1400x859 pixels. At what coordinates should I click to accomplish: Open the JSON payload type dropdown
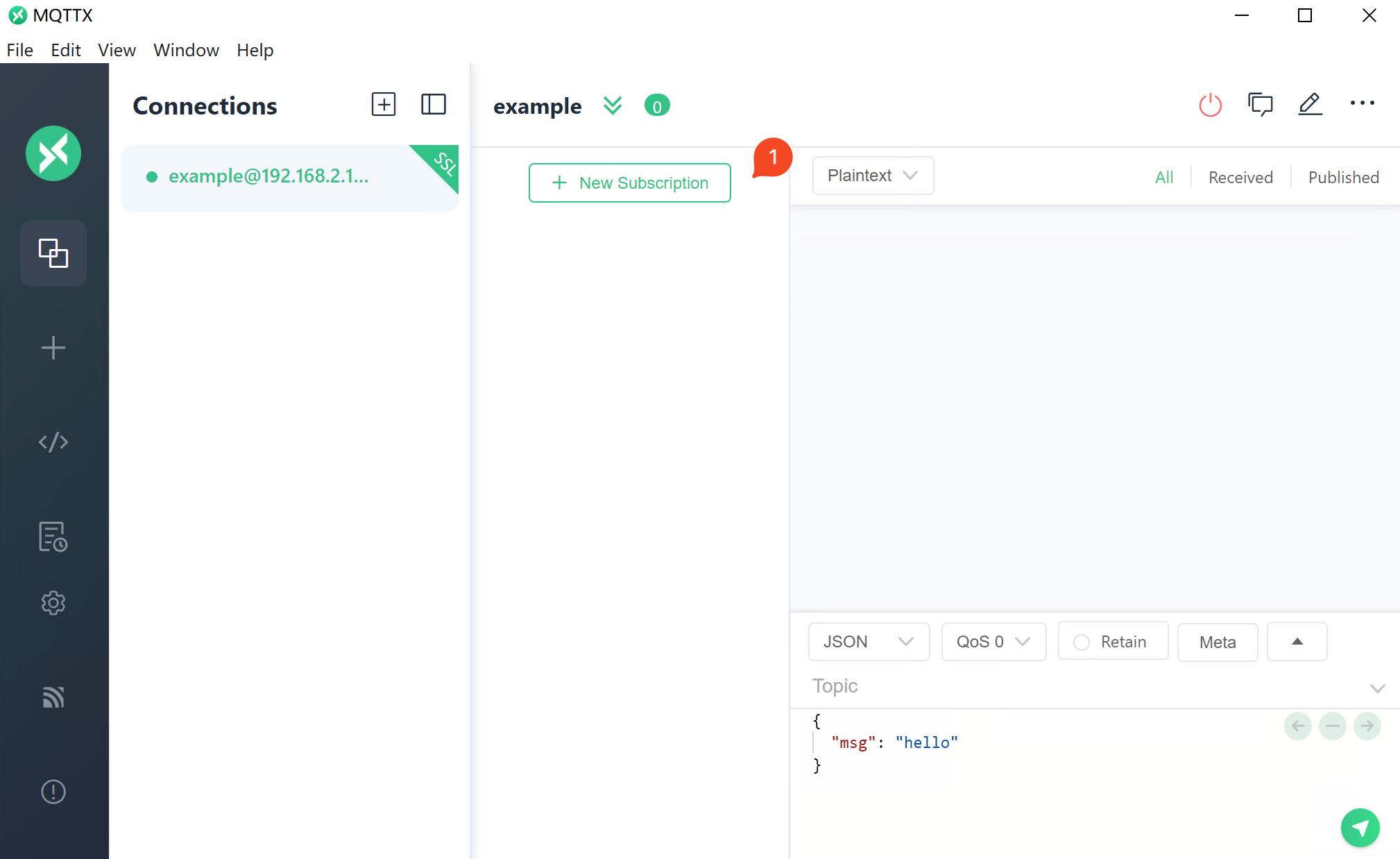(869, 642)
